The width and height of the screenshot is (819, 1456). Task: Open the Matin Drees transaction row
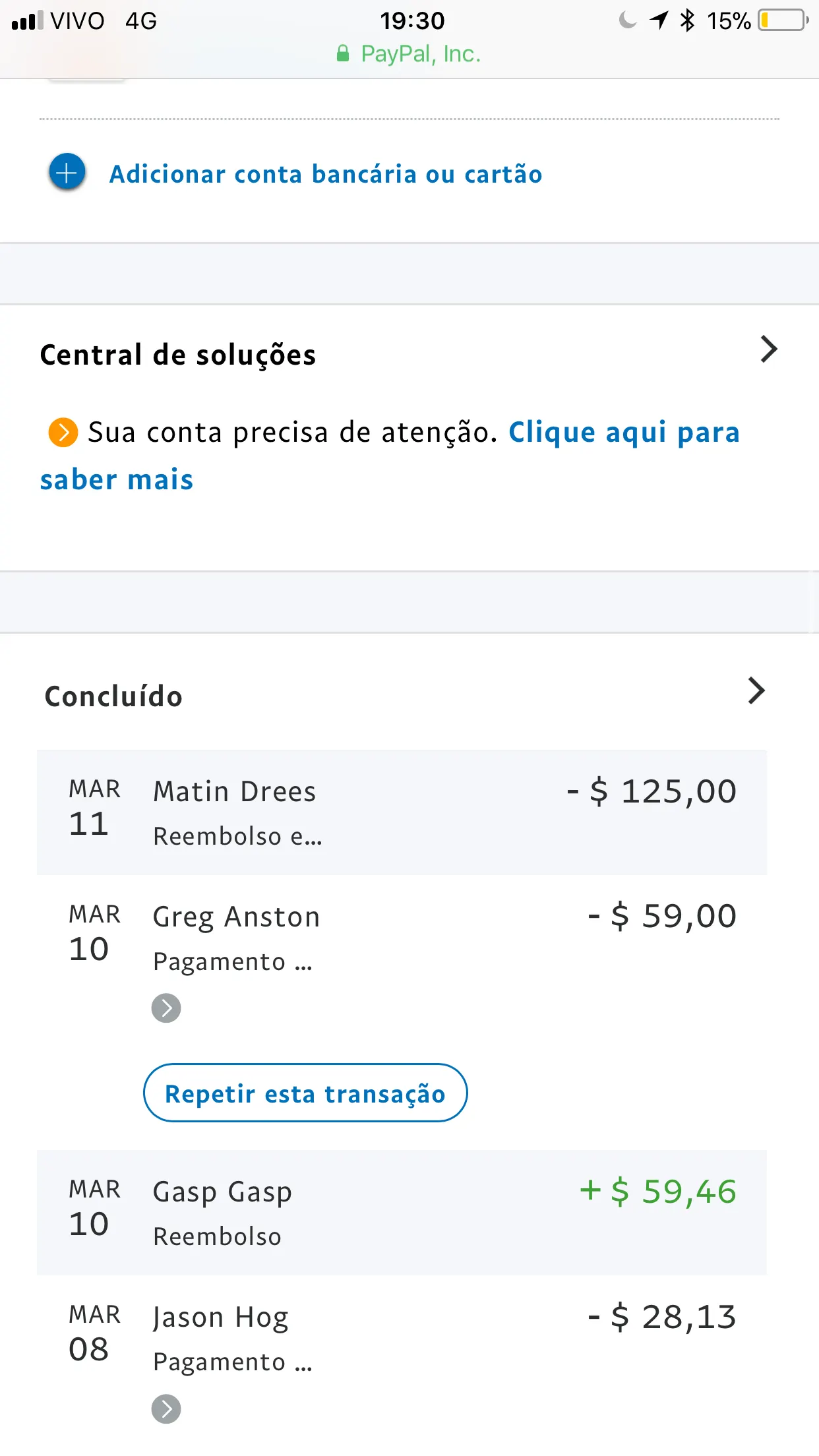(x=402, y=812)
